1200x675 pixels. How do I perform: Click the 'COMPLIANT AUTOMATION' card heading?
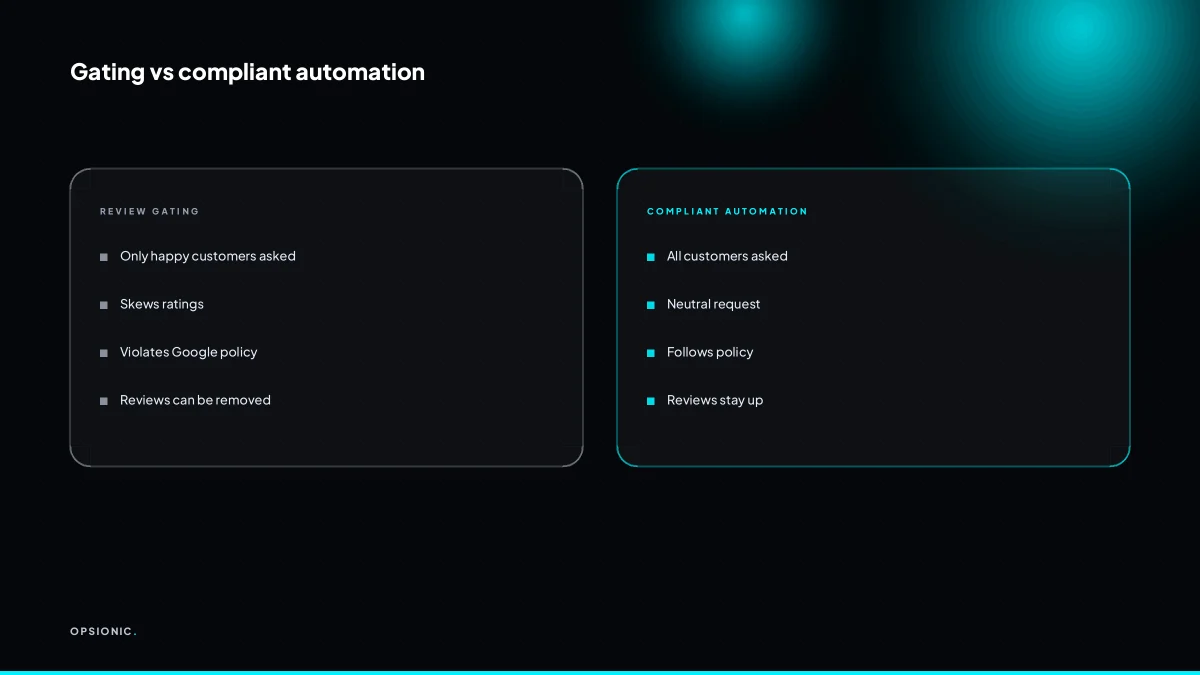pos(727,211)
